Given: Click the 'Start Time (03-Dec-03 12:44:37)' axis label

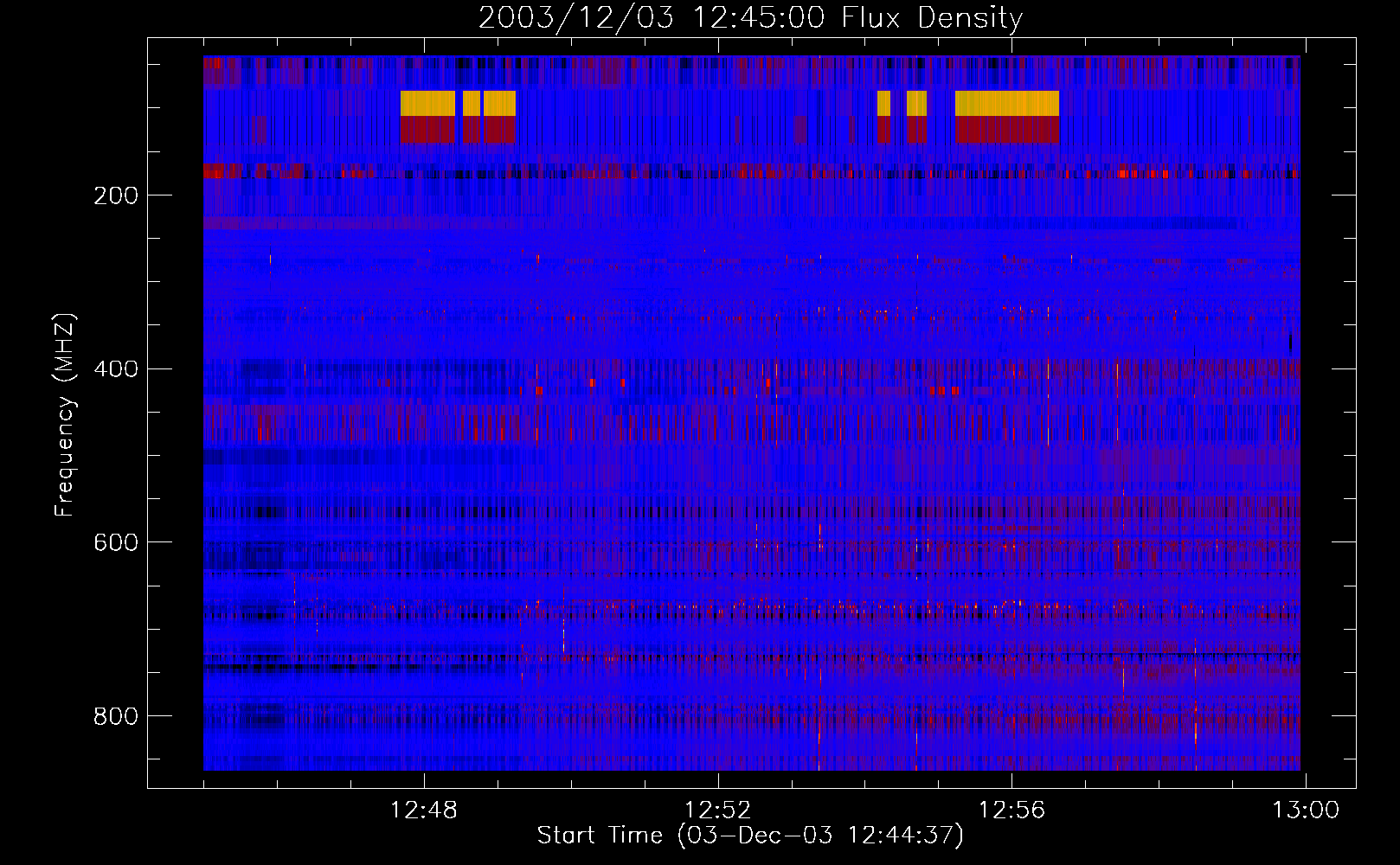Looking at the screenshot, I should (750, 836).
